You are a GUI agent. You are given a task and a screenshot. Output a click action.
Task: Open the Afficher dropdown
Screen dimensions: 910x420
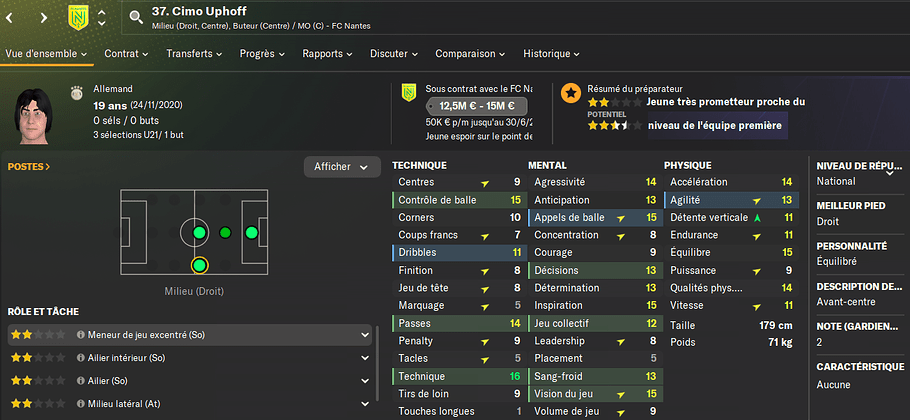click(342, 167)
